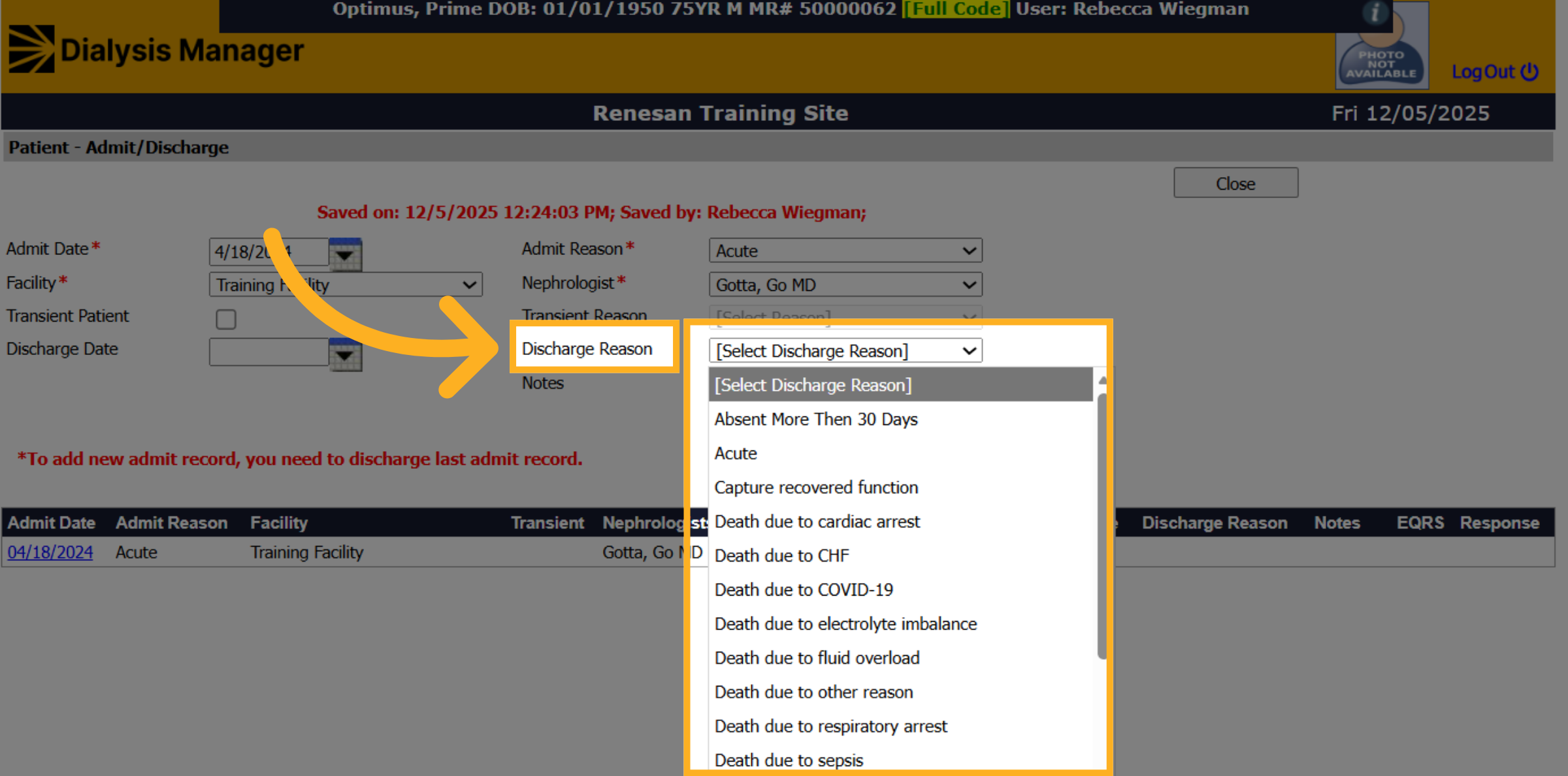Select the [Select Discharge Reason] placeholder option
The width and height of the screenshot is (1568, 776).
900,384
